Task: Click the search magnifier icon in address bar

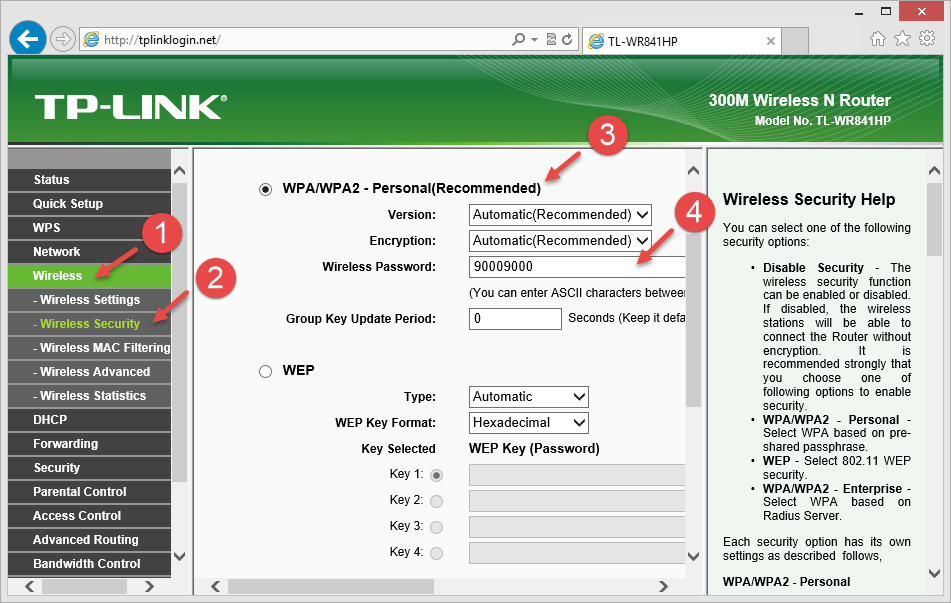Action: [x=518, y=39]
